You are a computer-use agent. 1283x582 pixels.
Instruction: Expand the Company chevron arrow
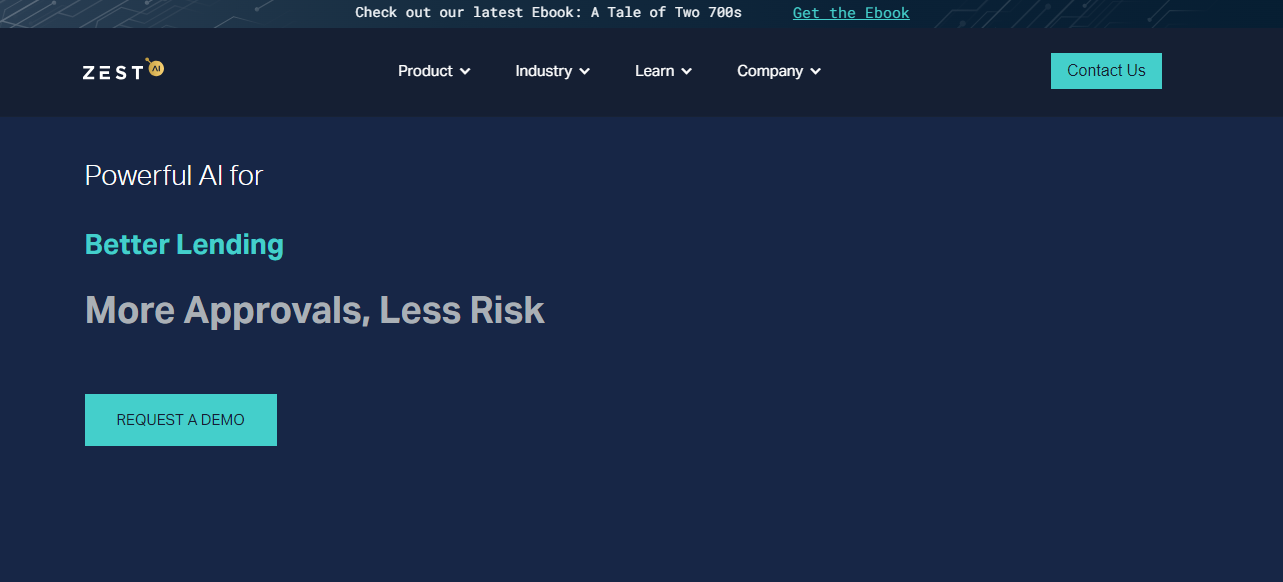(x=815, y=71)
